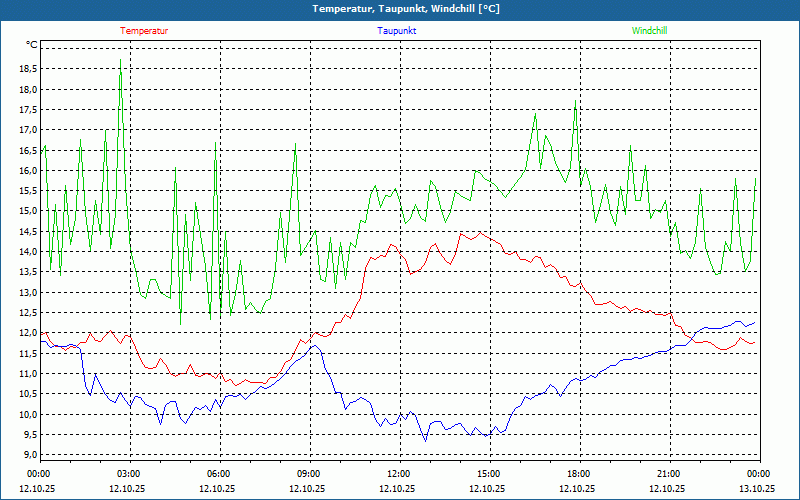The width and height of the screenshot is (800, 500).
Task: Click the 18:00 time axis label
Action: [579, 474]
